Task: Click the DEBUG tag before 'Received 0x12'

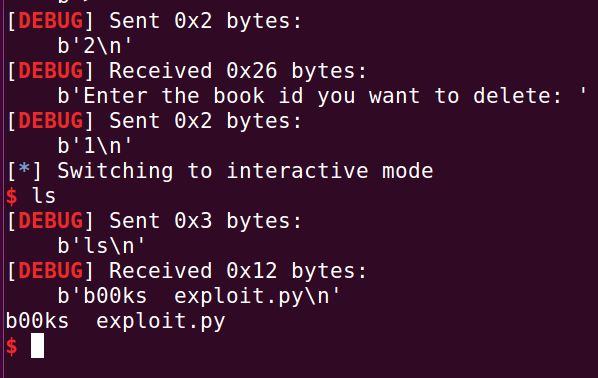Action: 50,271
